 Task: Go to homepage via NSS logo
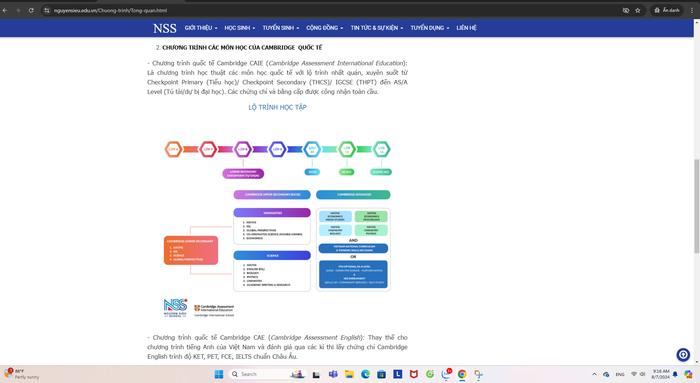(x=165, y=28)
